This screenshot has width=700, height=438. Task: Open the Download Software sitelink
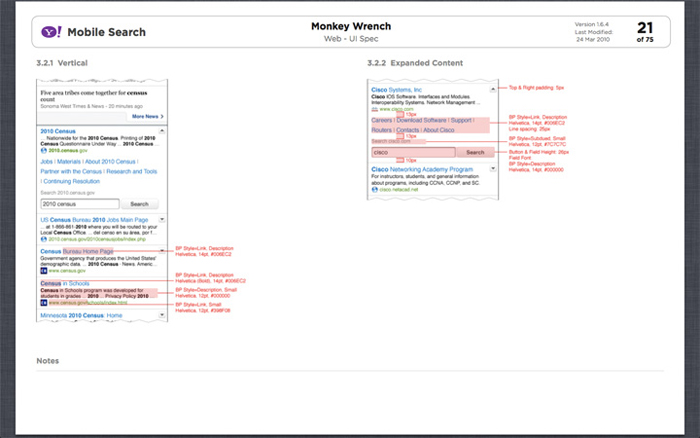[x=421, y=121]
